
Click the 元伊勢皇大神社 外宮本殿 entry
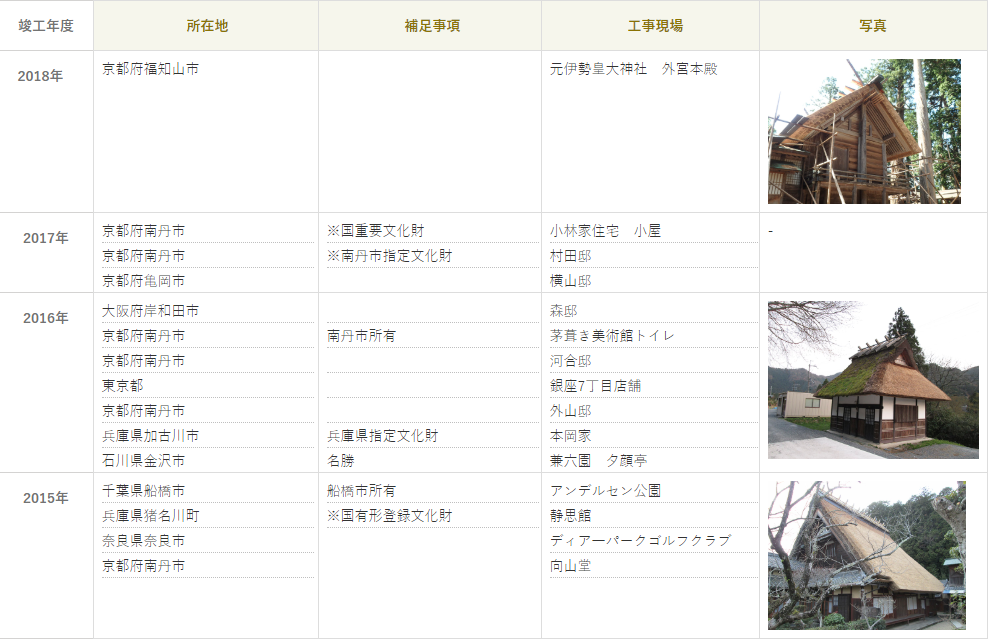(x=633, y=69)
